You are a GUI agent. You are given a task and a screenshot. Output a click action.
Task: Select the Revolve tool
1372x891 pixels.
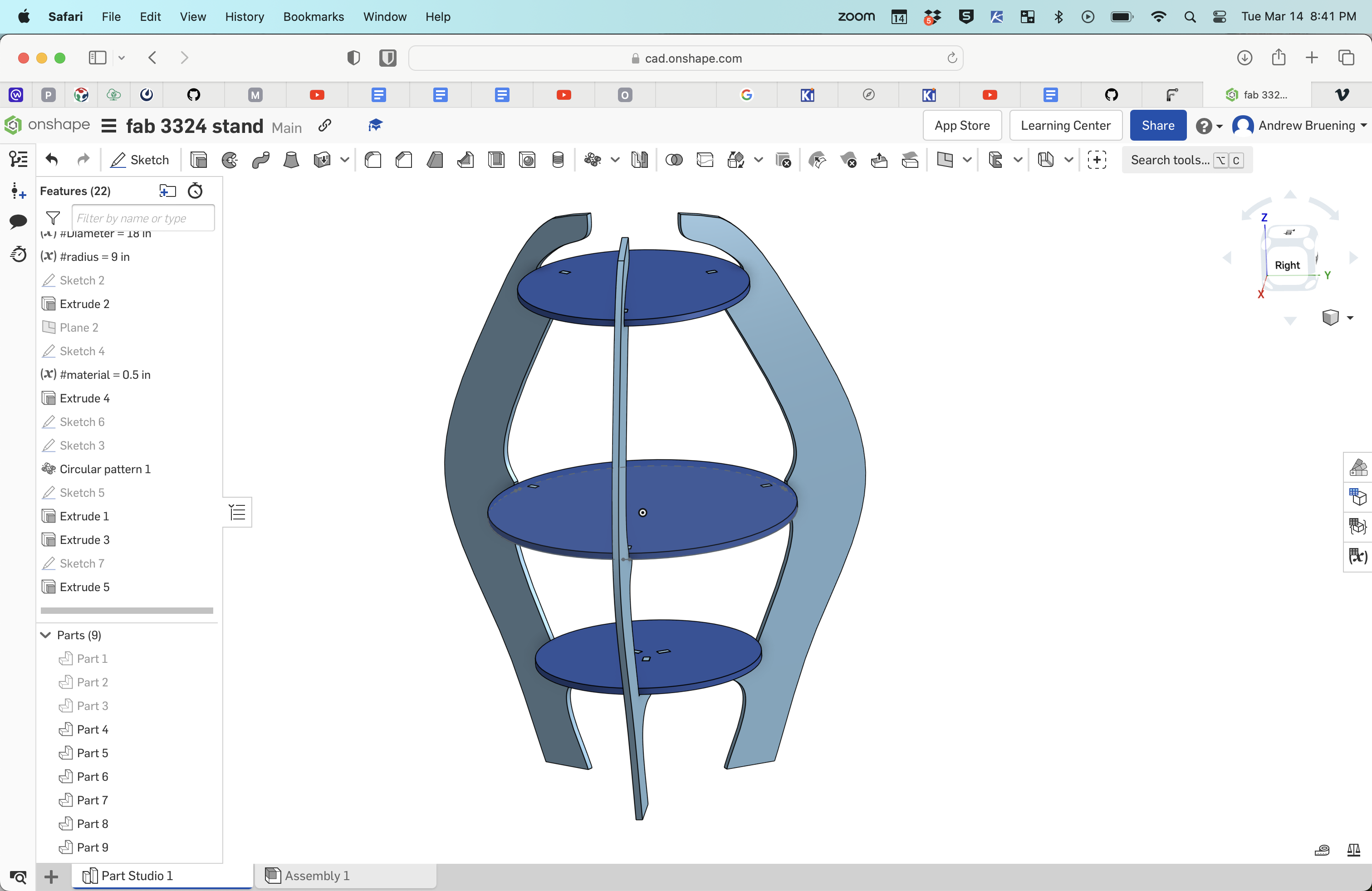pyautogui.click(x=230, y=160)
